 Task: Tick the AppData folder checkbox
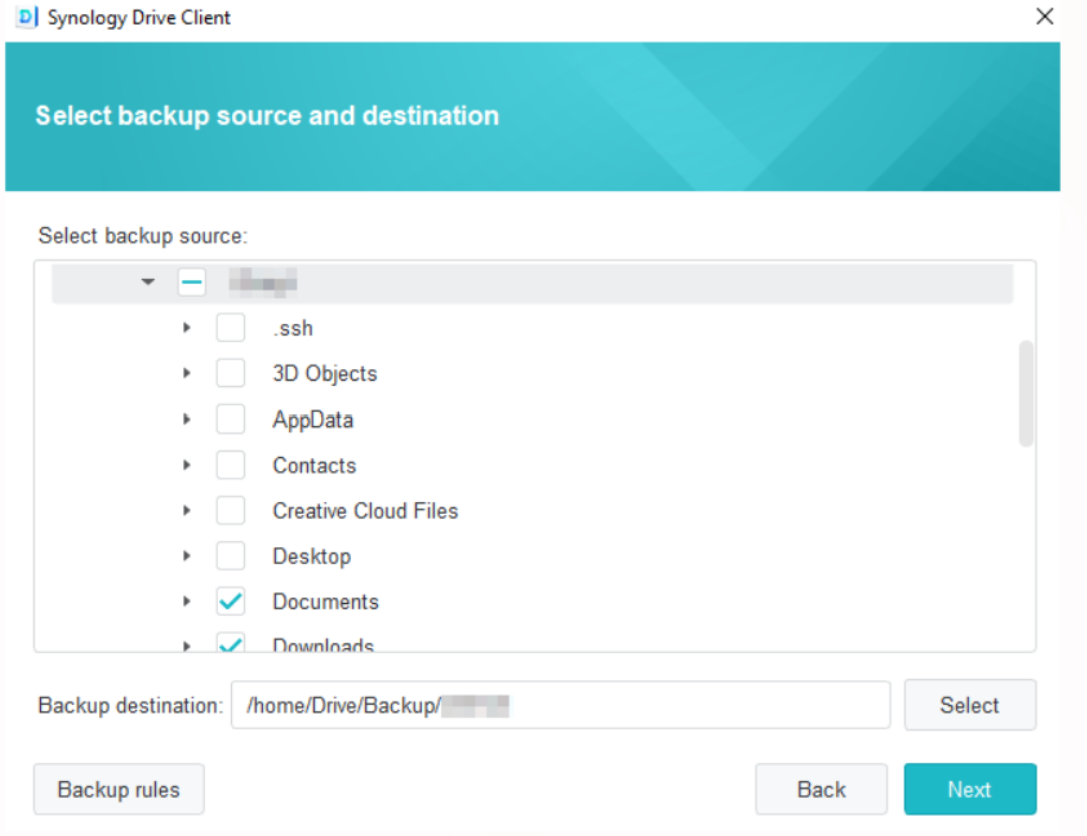(x=230, y=420)
